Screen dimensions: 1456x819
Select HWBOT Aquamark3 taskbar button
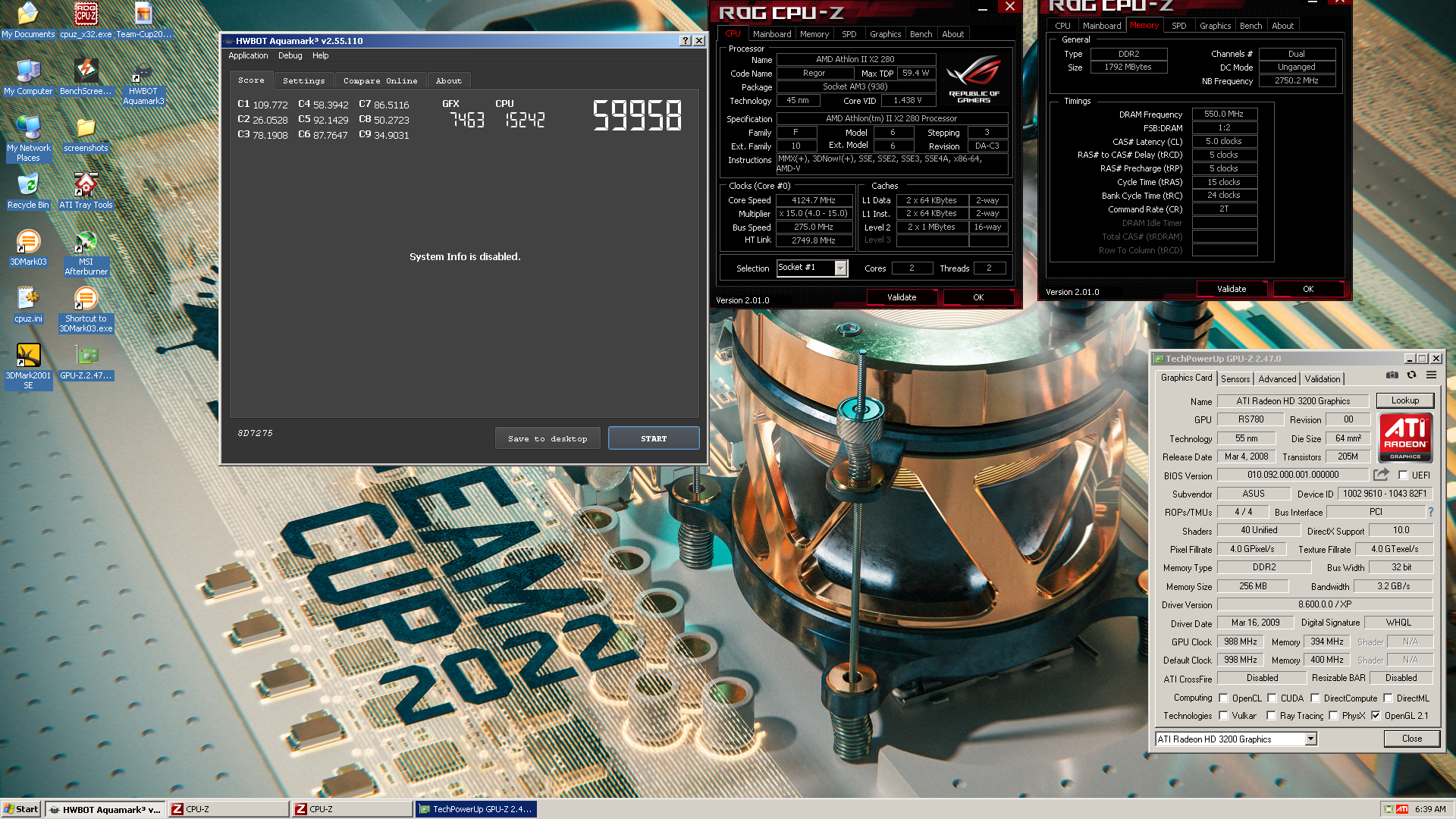105,809
